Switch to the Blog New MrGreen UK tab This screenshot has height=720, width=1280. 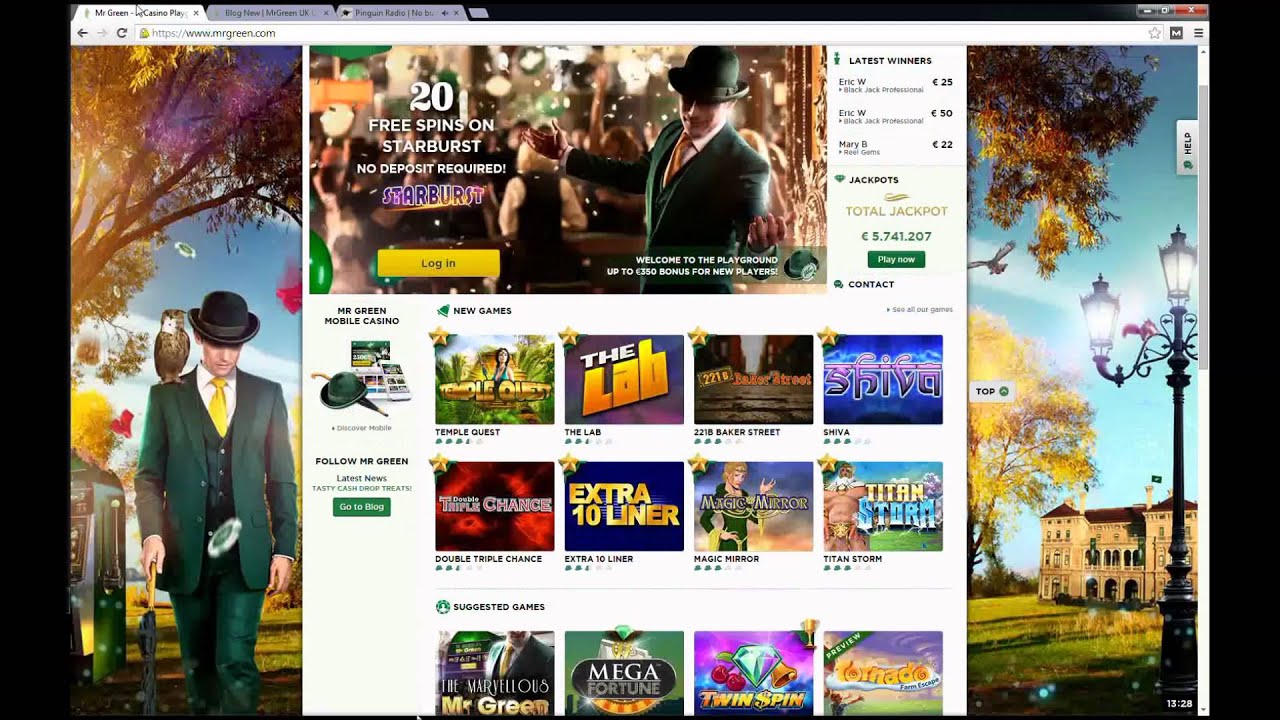270,13
